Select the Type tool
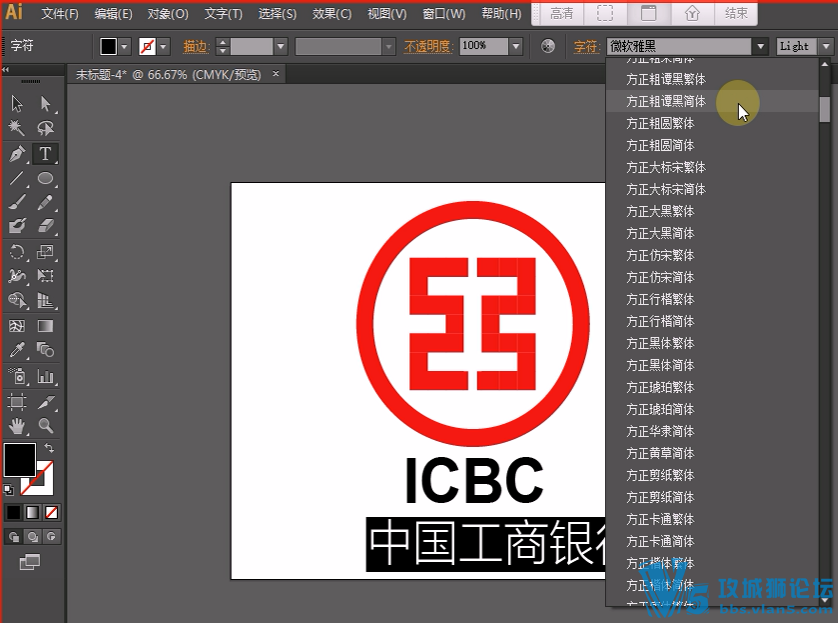This screenshot has height=623, width=838. (45, 154)
